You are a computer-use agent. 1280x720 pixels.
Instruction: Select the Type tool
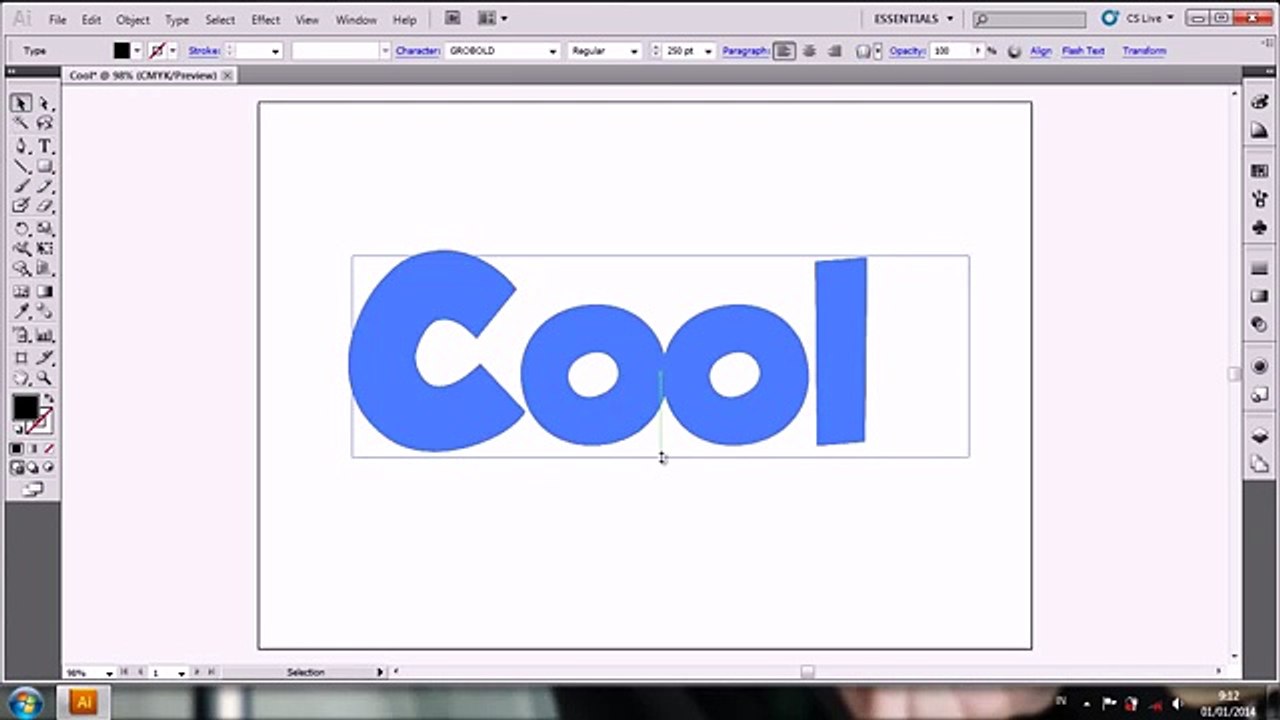pos(44,146)
